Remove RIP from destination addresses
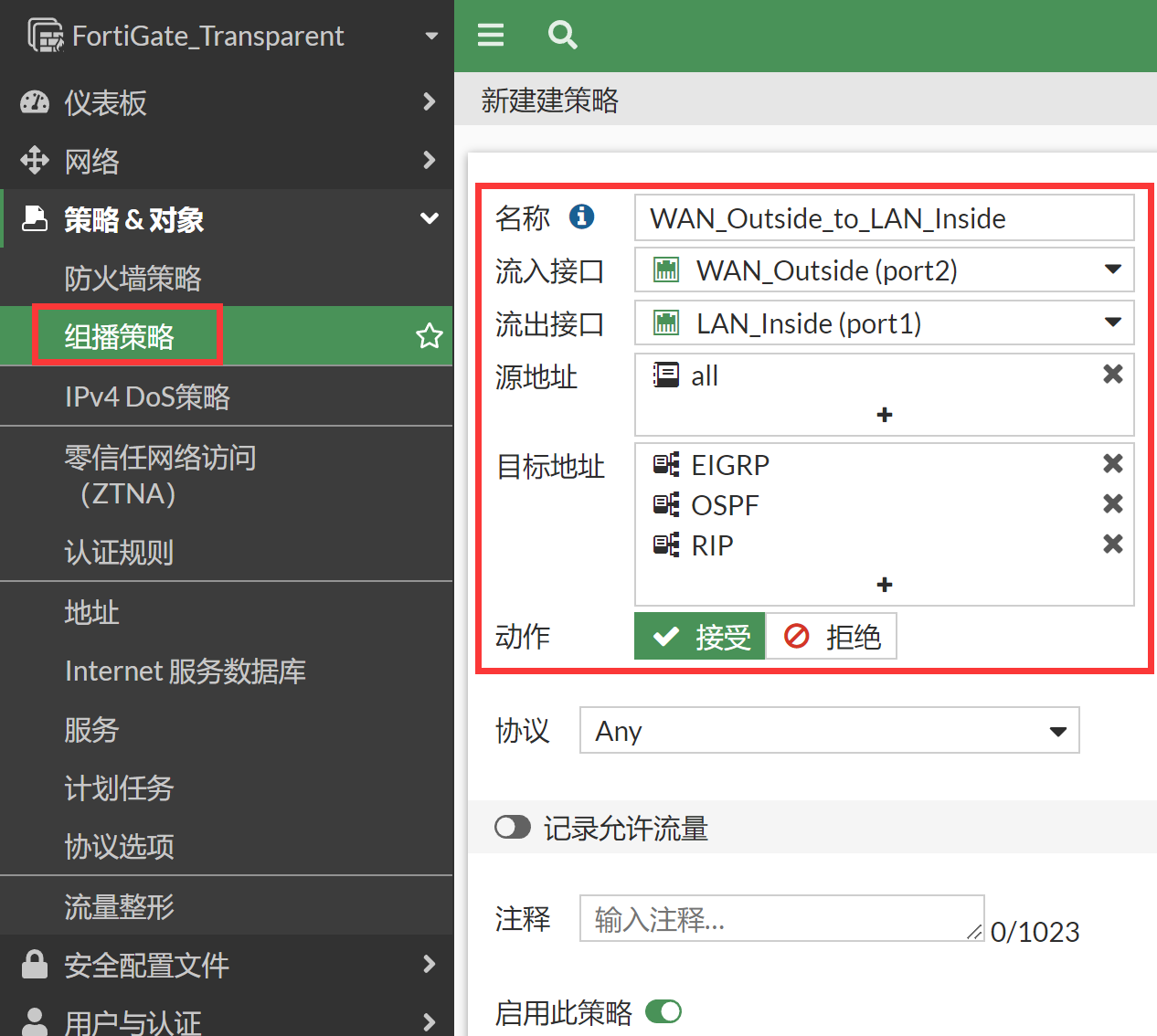Viewport: 1157px width, 1036px height. click(1112, 544)
